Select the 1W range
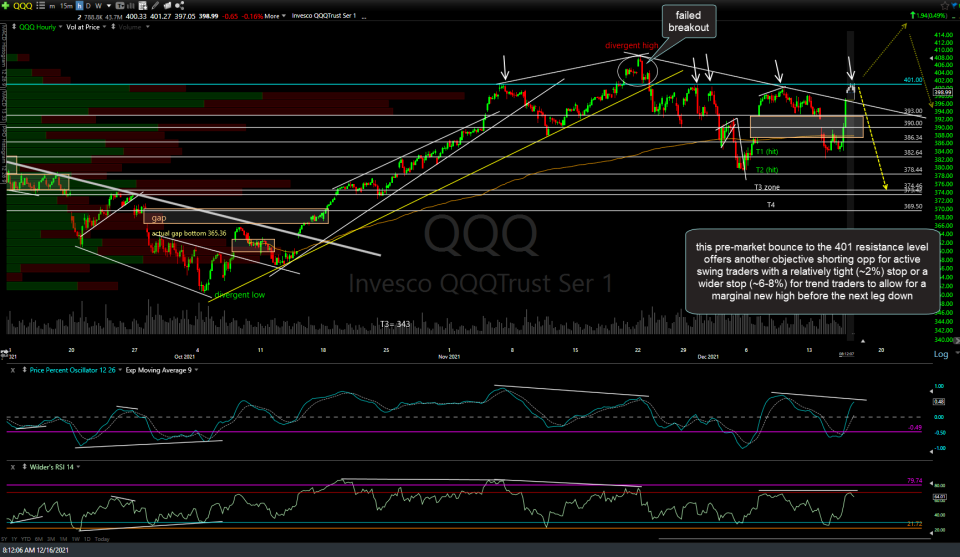 click(x=76, y=539)
